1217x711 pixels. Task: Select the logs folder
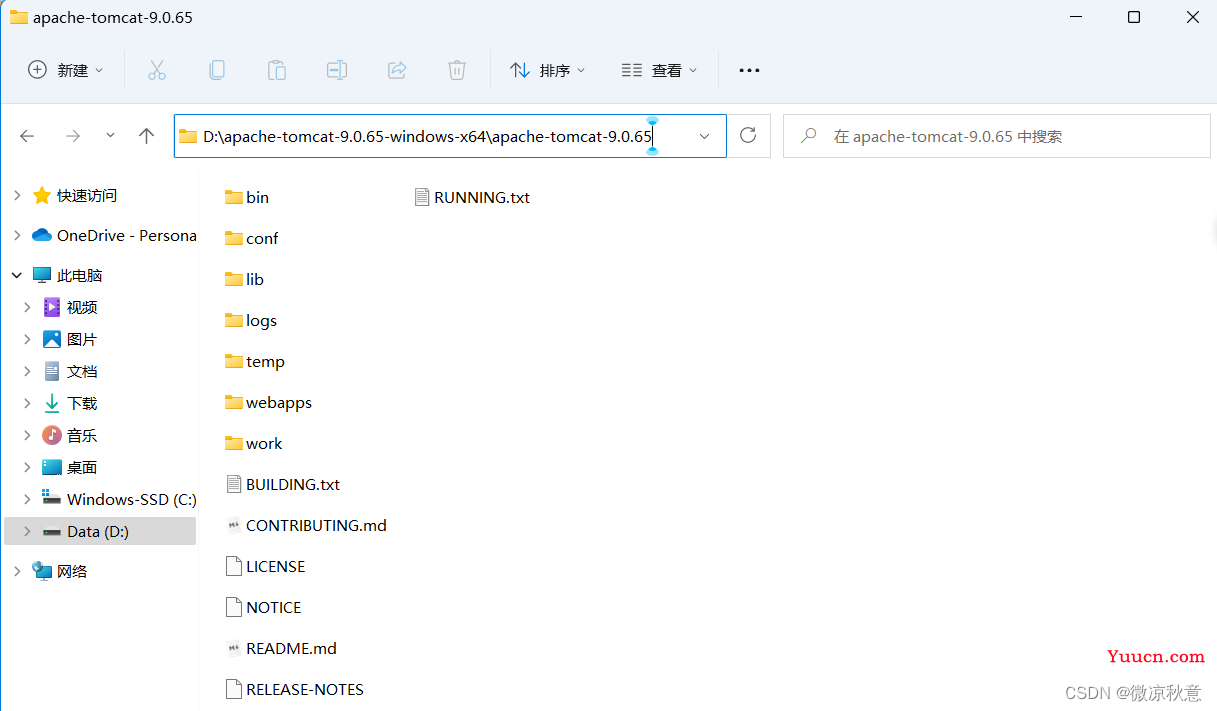(x=251, y=320)
